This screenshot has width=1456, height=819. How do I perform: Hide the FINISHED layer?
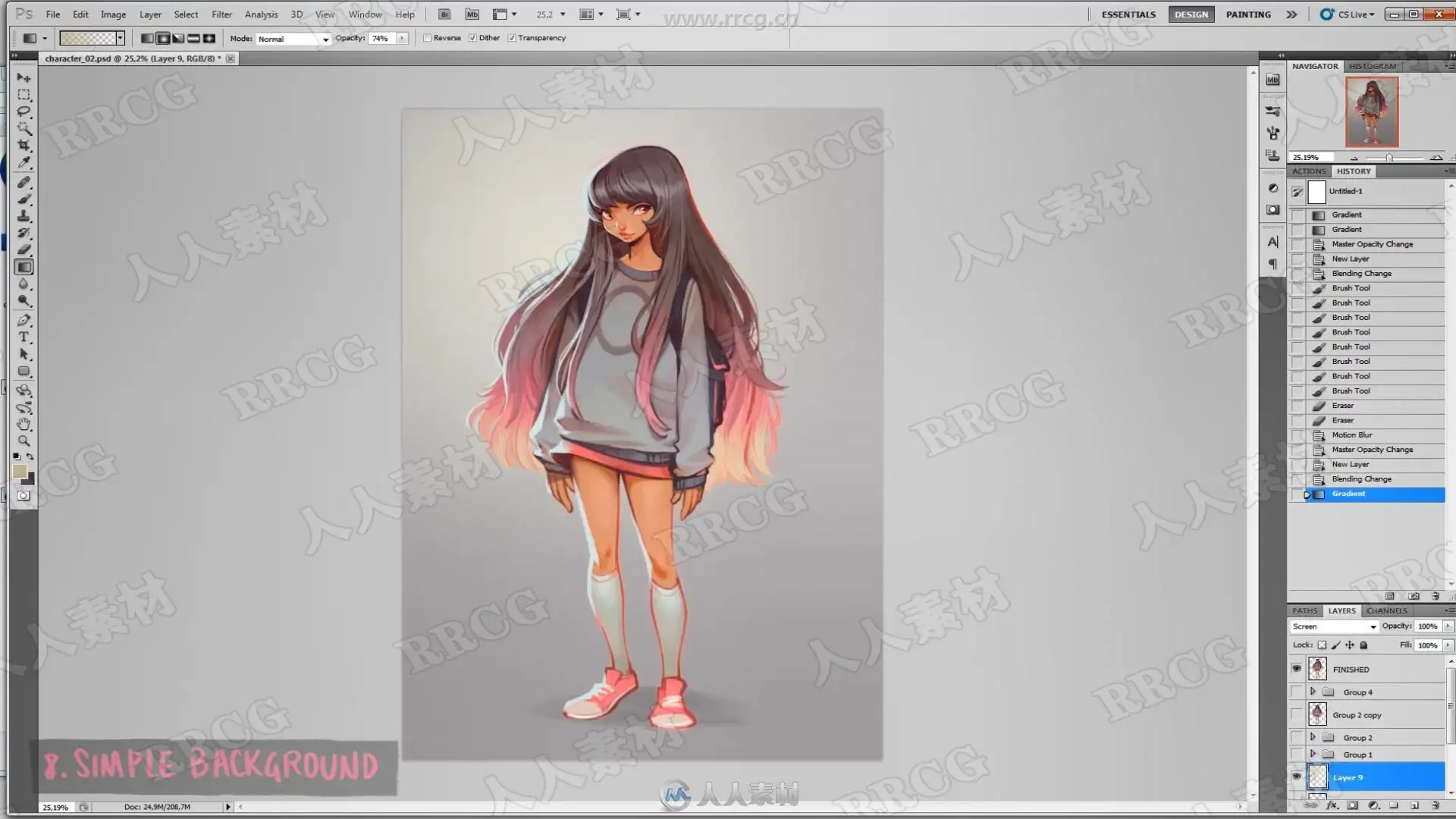click(1296, 669)
